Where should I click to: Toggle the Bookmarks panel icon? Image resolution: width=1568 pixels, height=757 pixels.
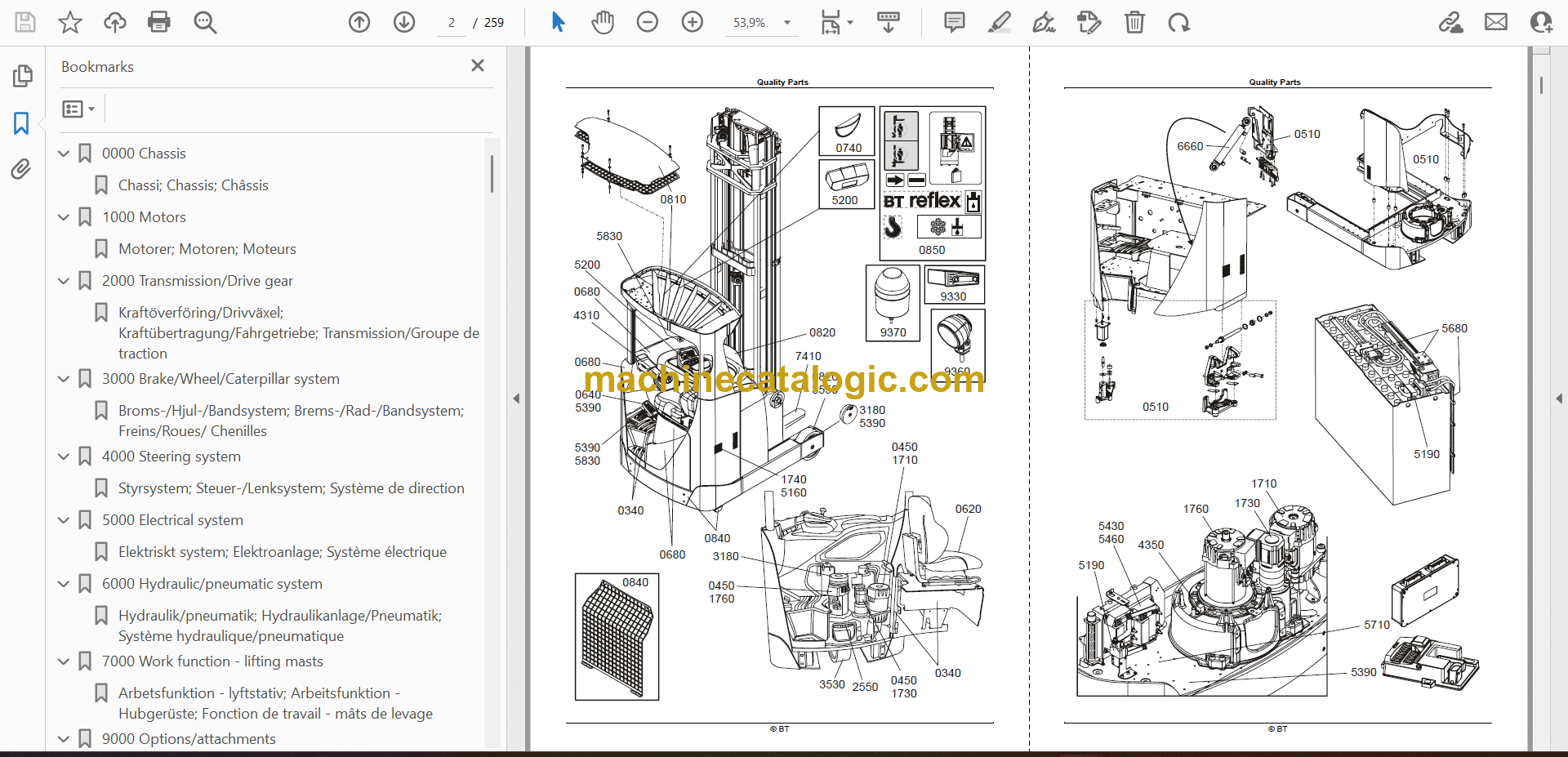click(x=21, y=123)
